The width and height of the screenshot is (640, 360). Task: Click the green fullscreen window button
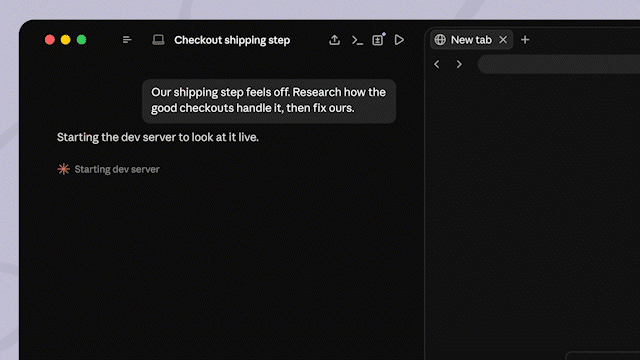(x=82, y=40)
